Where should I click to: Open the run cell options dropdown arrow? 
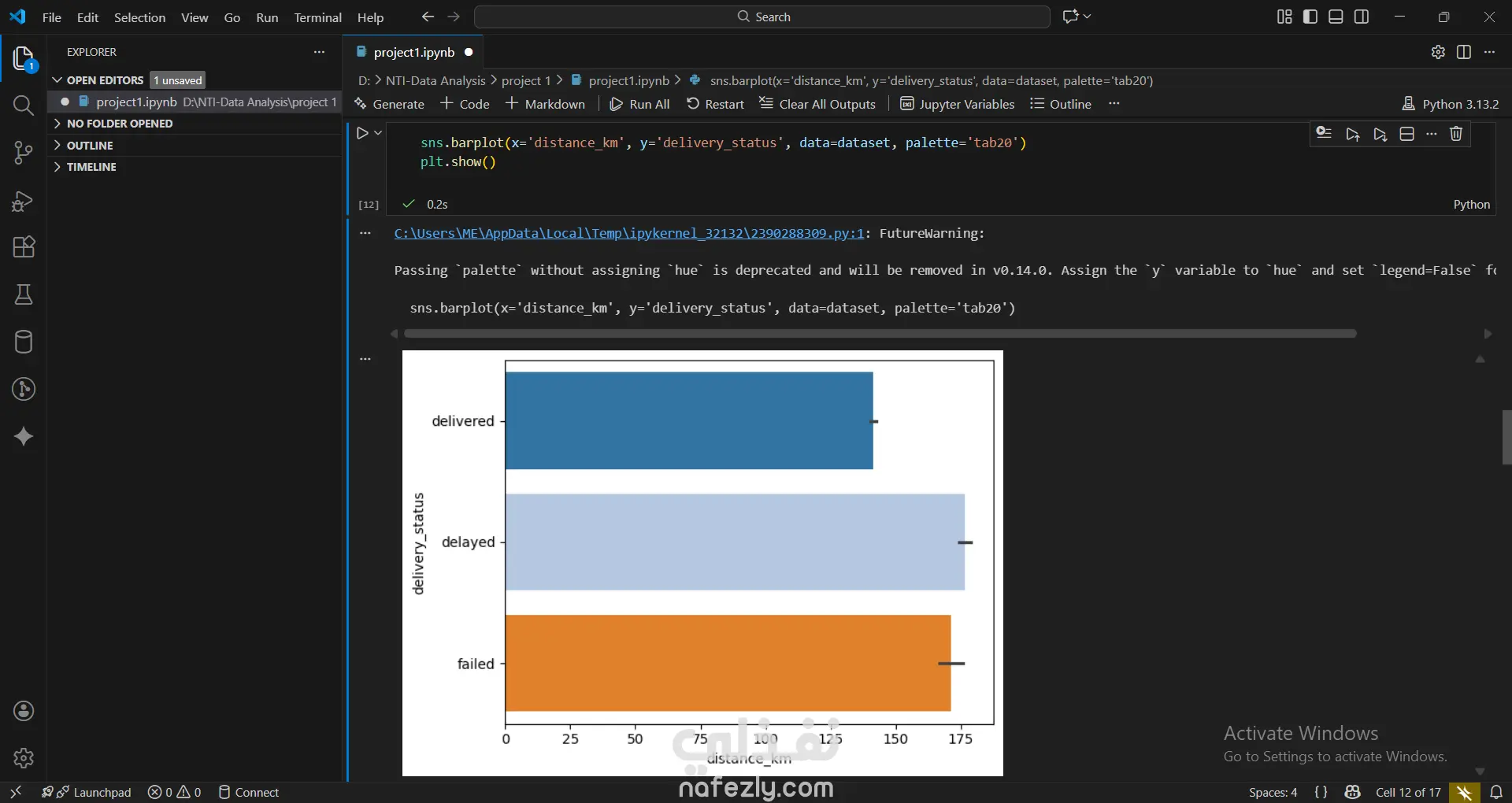coord(378,133)
